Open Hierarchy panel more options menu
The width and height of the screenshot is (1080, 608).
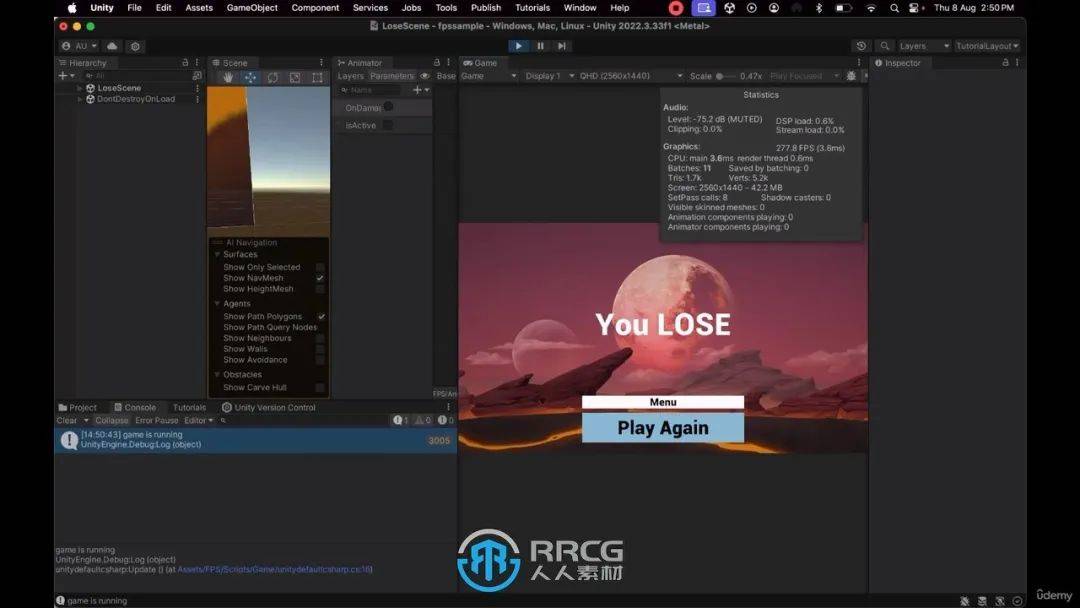click(197, 63)
